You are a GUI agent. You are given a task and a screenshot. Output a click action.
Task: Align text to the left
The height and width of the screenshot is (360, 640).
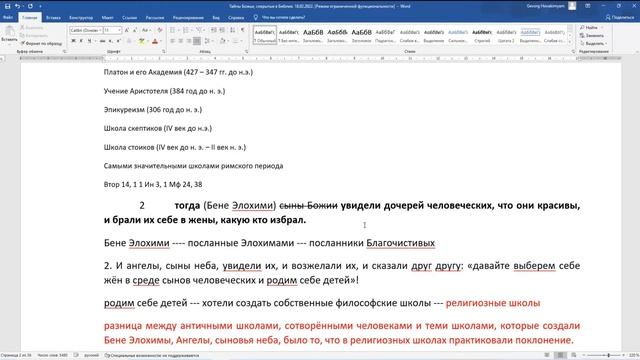pyautogui.click(x=172, y=41)
